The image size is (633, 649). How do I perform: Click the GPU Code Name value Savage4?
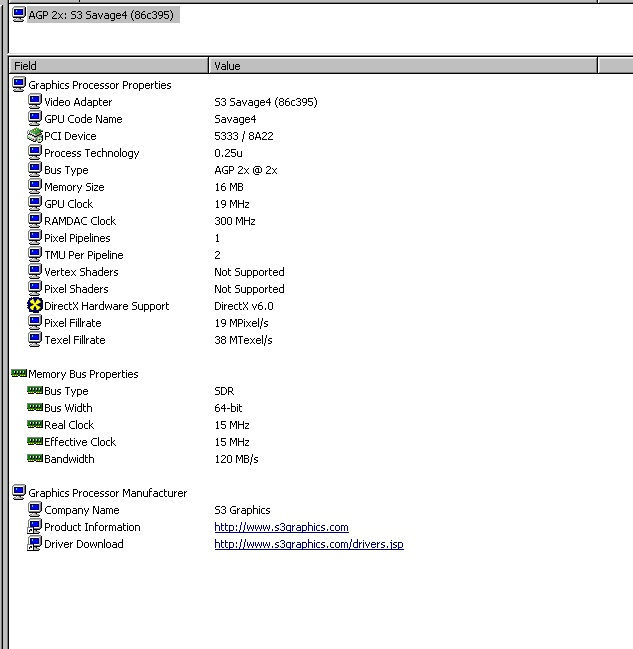click(x=235, y=119)
